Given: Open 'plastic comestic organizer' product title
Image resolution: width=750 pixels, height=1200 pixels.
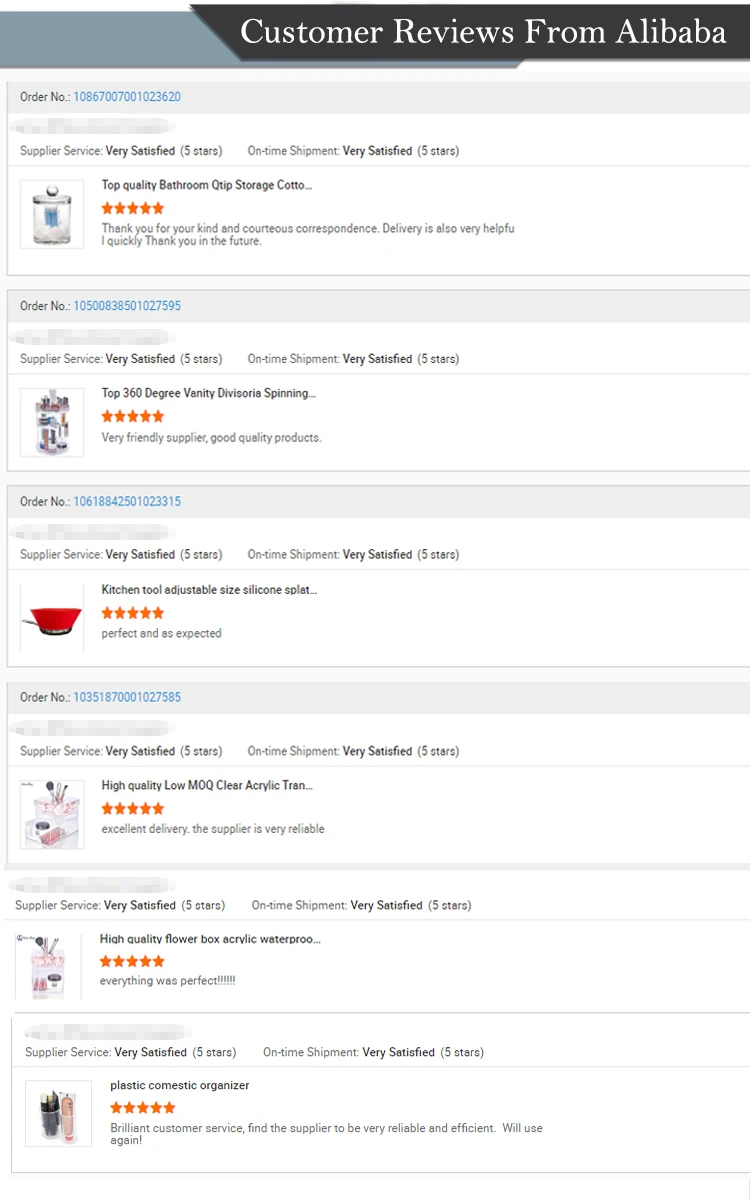Looking at the screenshot, I should click(180, 1085).
